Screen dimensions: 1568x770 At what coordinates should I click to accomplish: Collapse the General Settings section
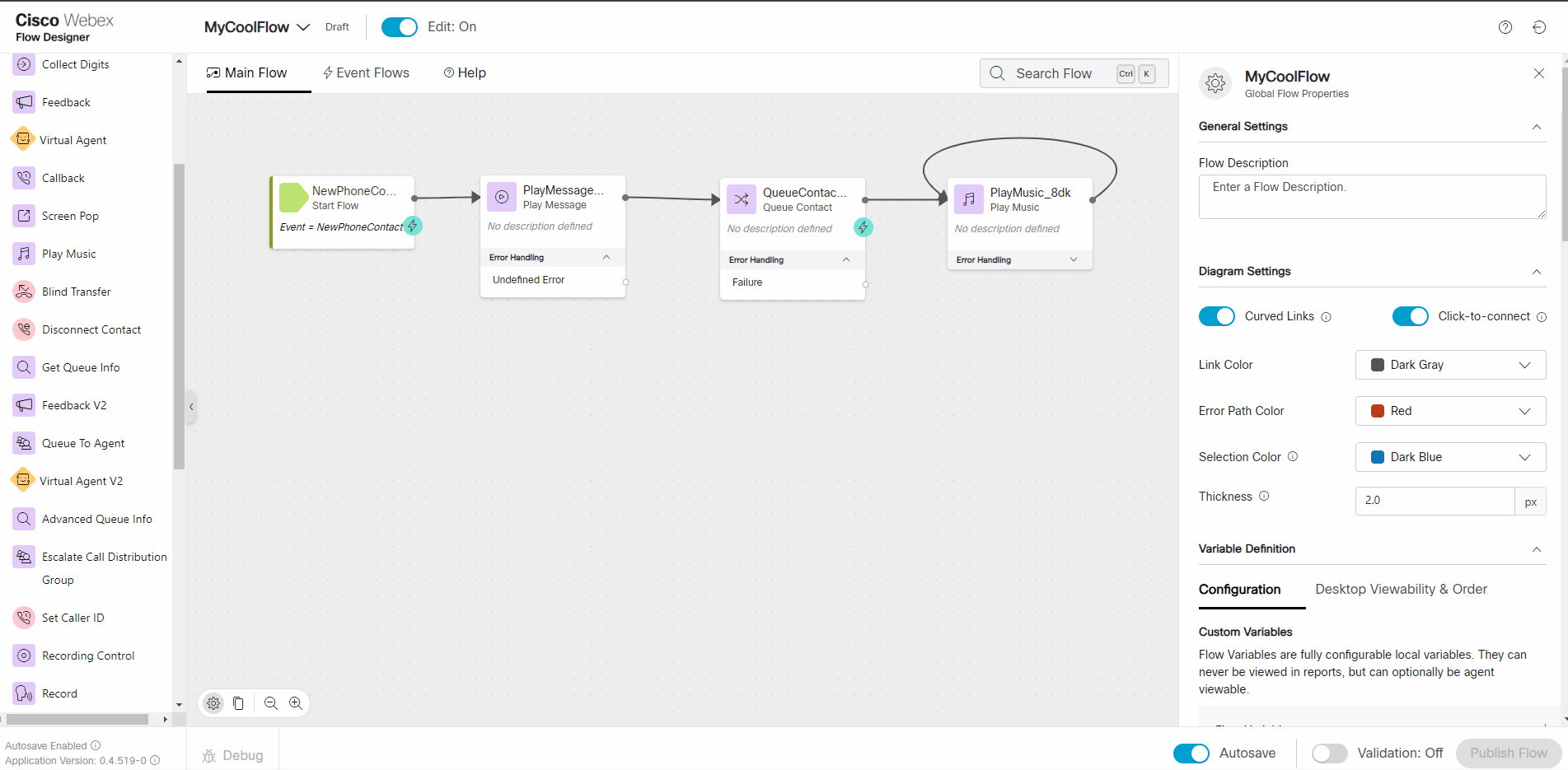point(1536,127)
